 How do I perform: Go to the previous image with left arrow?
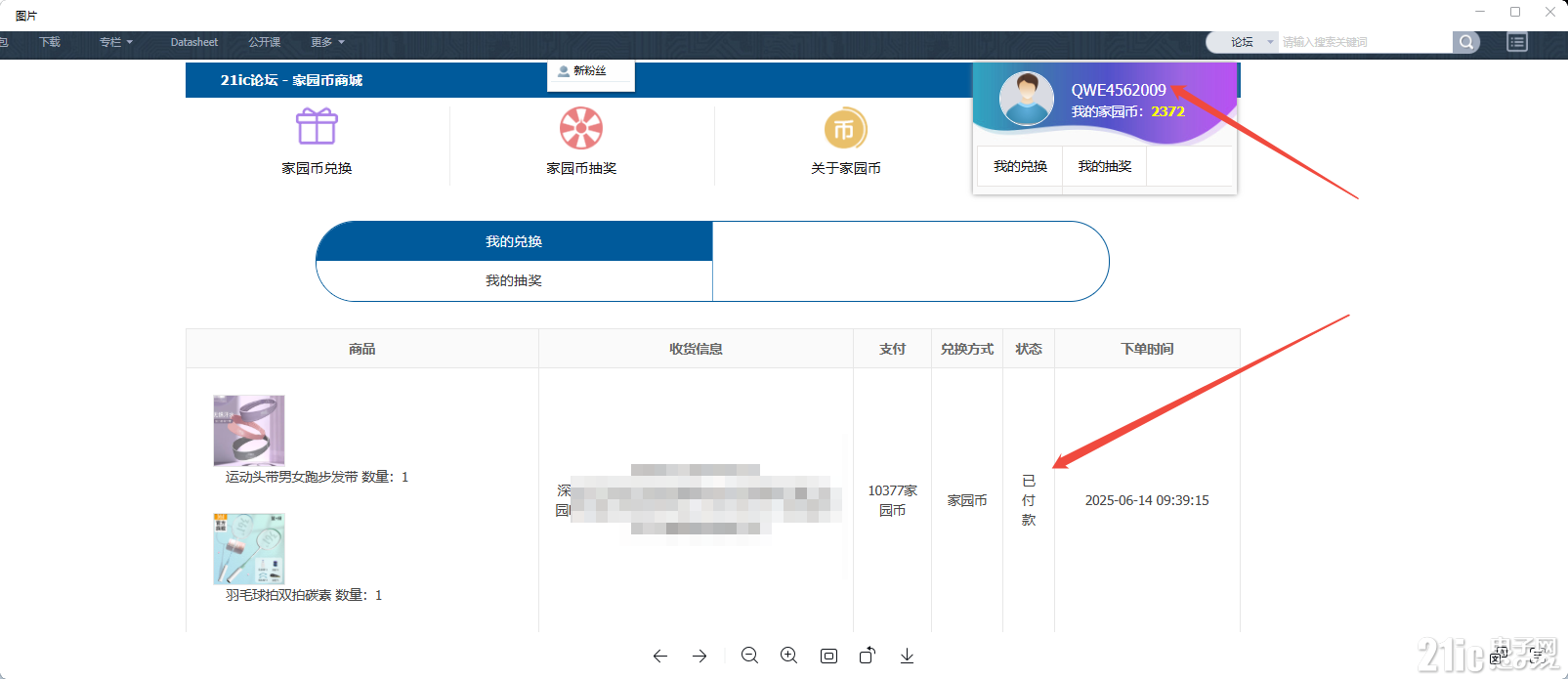tap(660, 656)
